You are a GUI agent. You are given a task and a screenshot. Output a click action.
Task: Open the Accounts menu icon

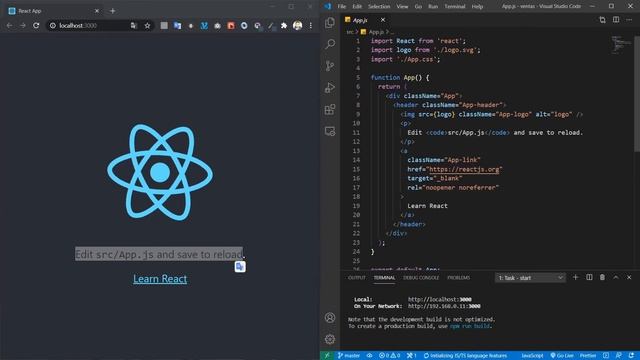tap(330, 318)
